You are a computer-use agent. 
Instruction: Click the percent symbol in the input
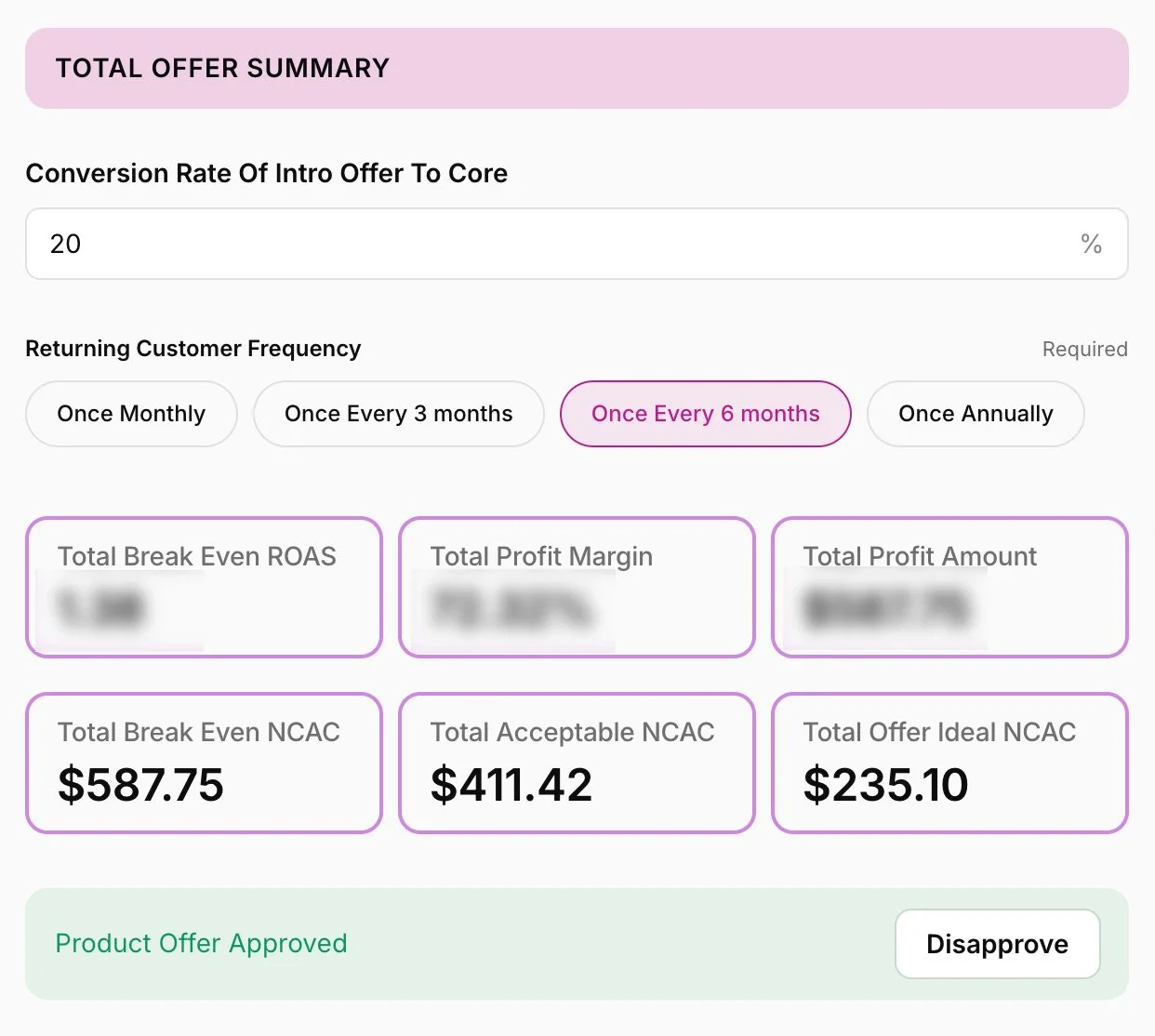tap(1091, 244)
